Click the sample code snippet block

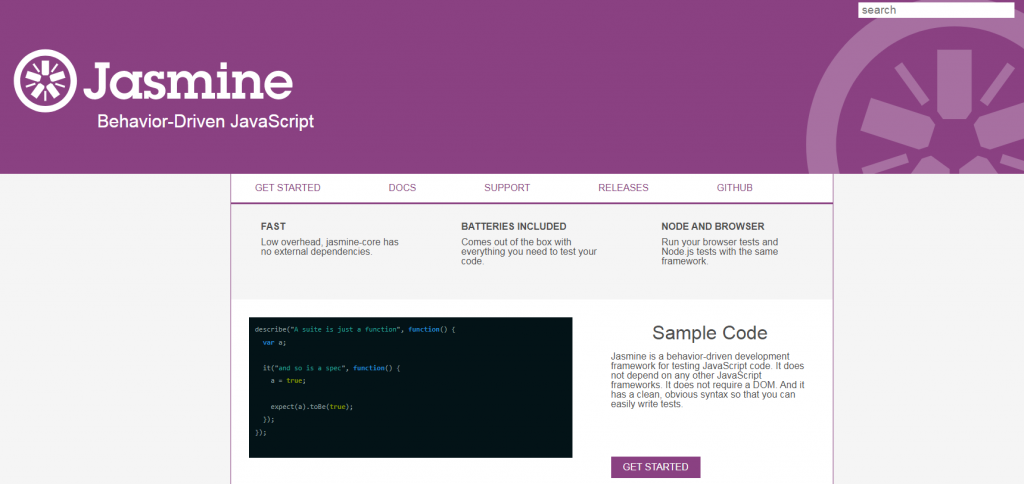click(411, 387)
